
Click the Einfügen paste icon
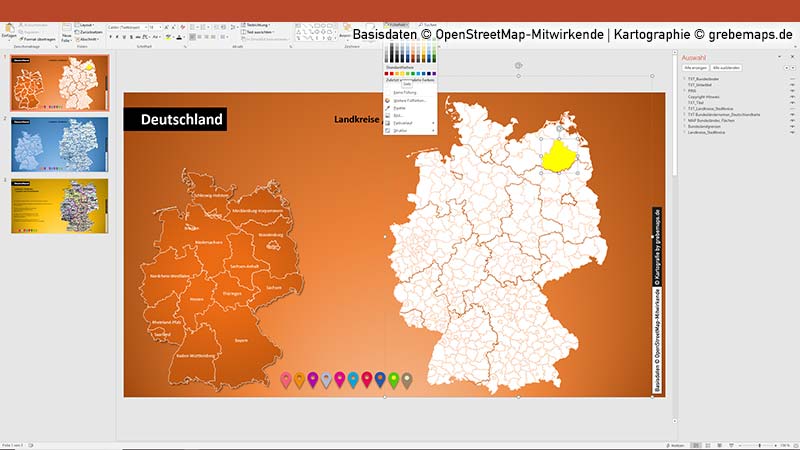coord(9,30)
